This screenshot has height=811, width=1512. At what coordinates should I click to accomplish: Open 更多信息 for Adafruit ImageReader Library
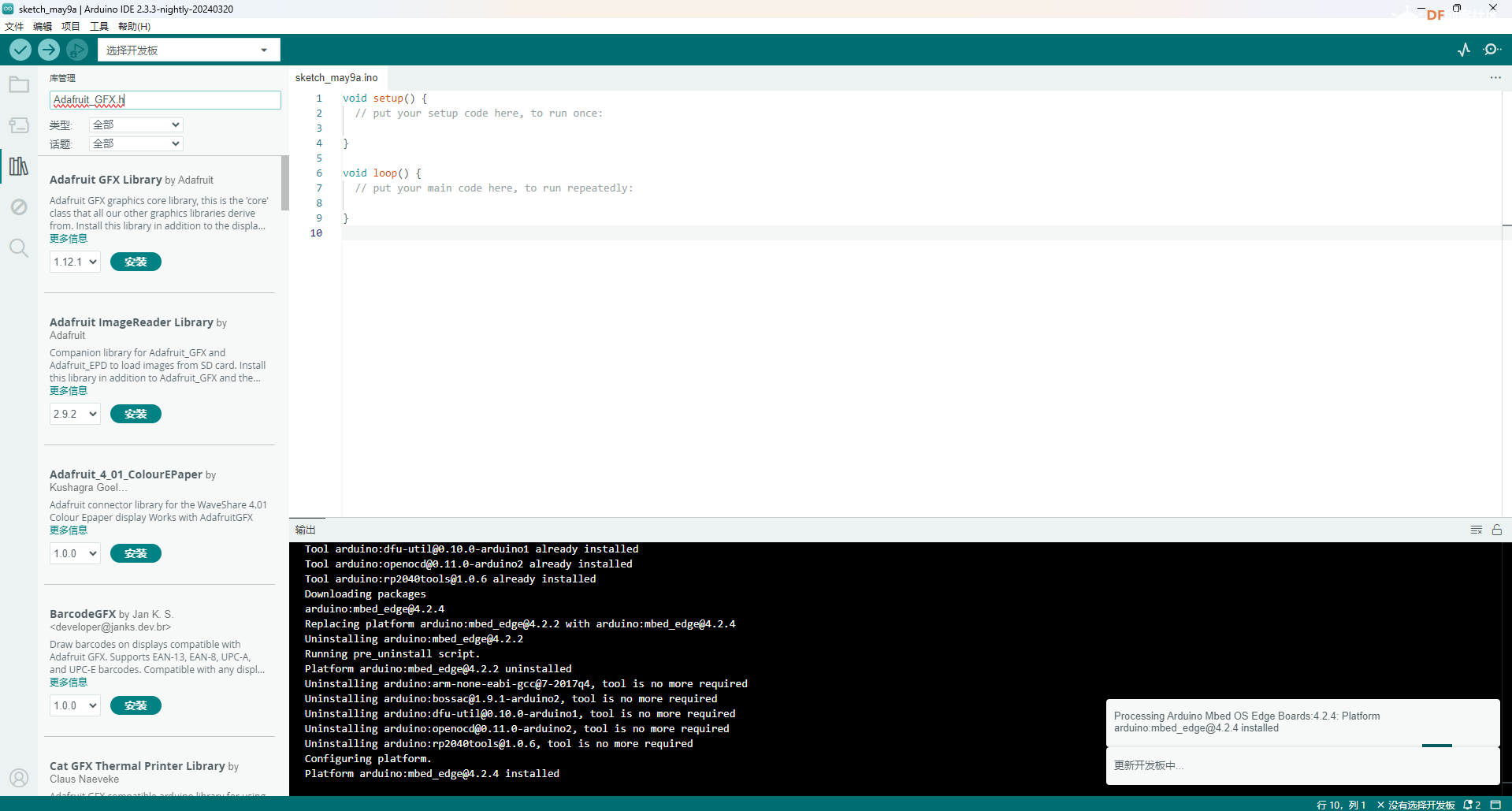[x=69, y=391]
